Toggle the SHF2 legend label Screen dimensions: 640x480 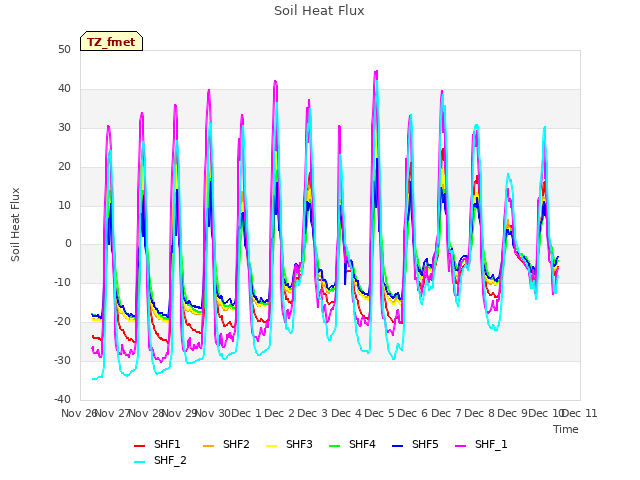click(x=236, y=444)
